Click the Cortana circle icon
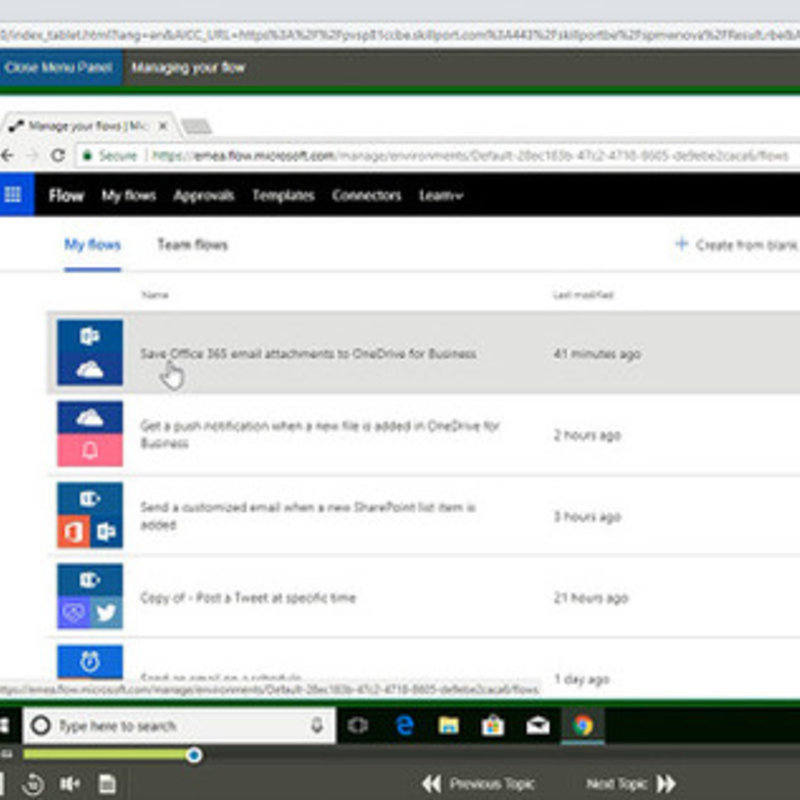Viewport: 800px width, 800px height. (41, 725)
